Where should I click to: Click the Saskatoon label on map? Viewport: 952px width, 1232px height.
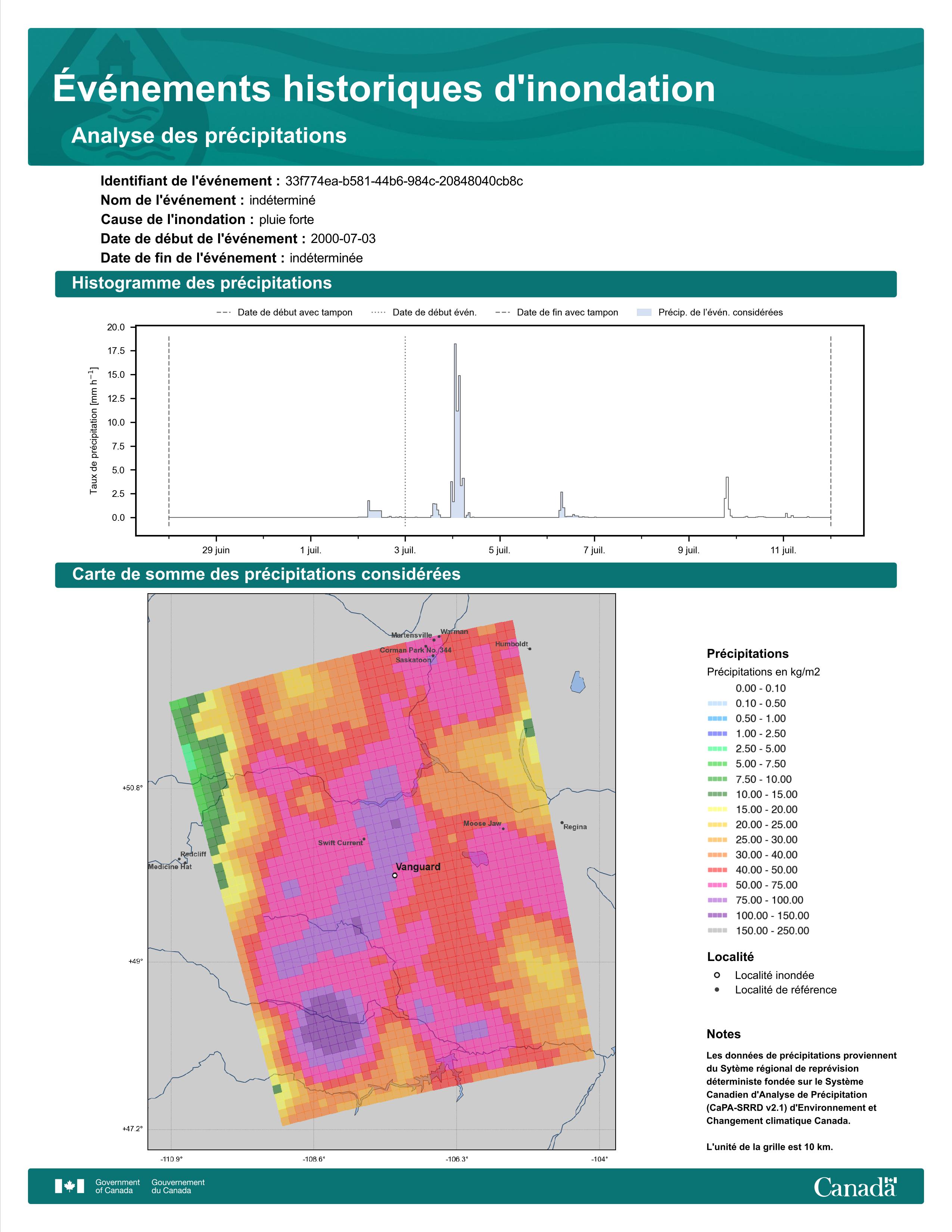[x=413, y=660]
